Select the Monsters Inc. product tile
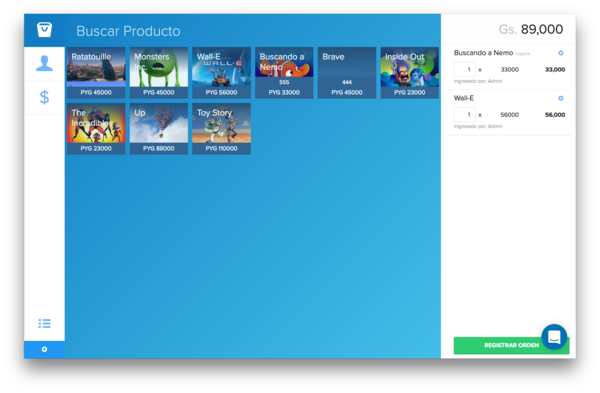 tap(159, 73)
